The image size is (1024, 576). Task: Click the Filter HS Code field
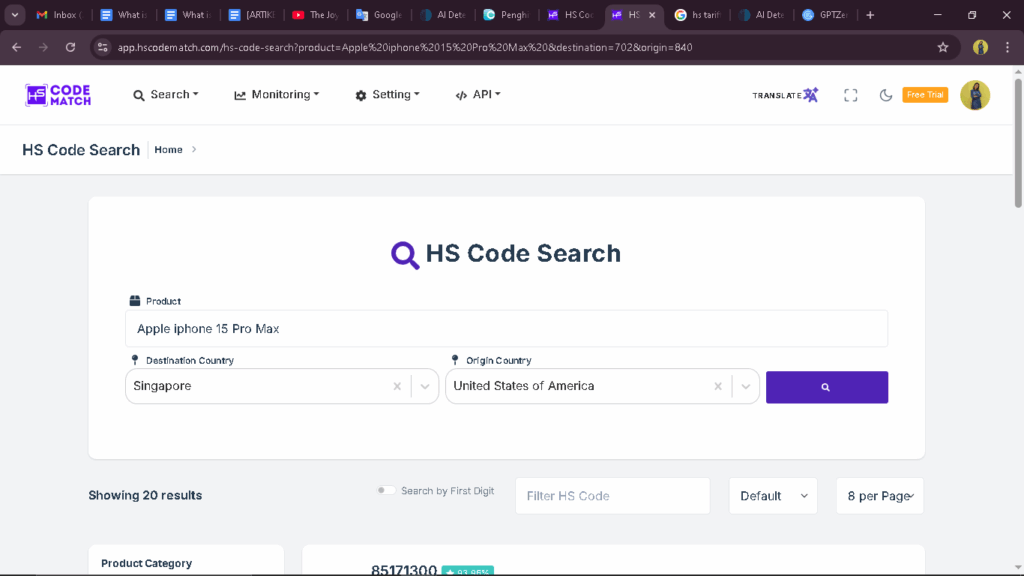click(x=612, y=496)
